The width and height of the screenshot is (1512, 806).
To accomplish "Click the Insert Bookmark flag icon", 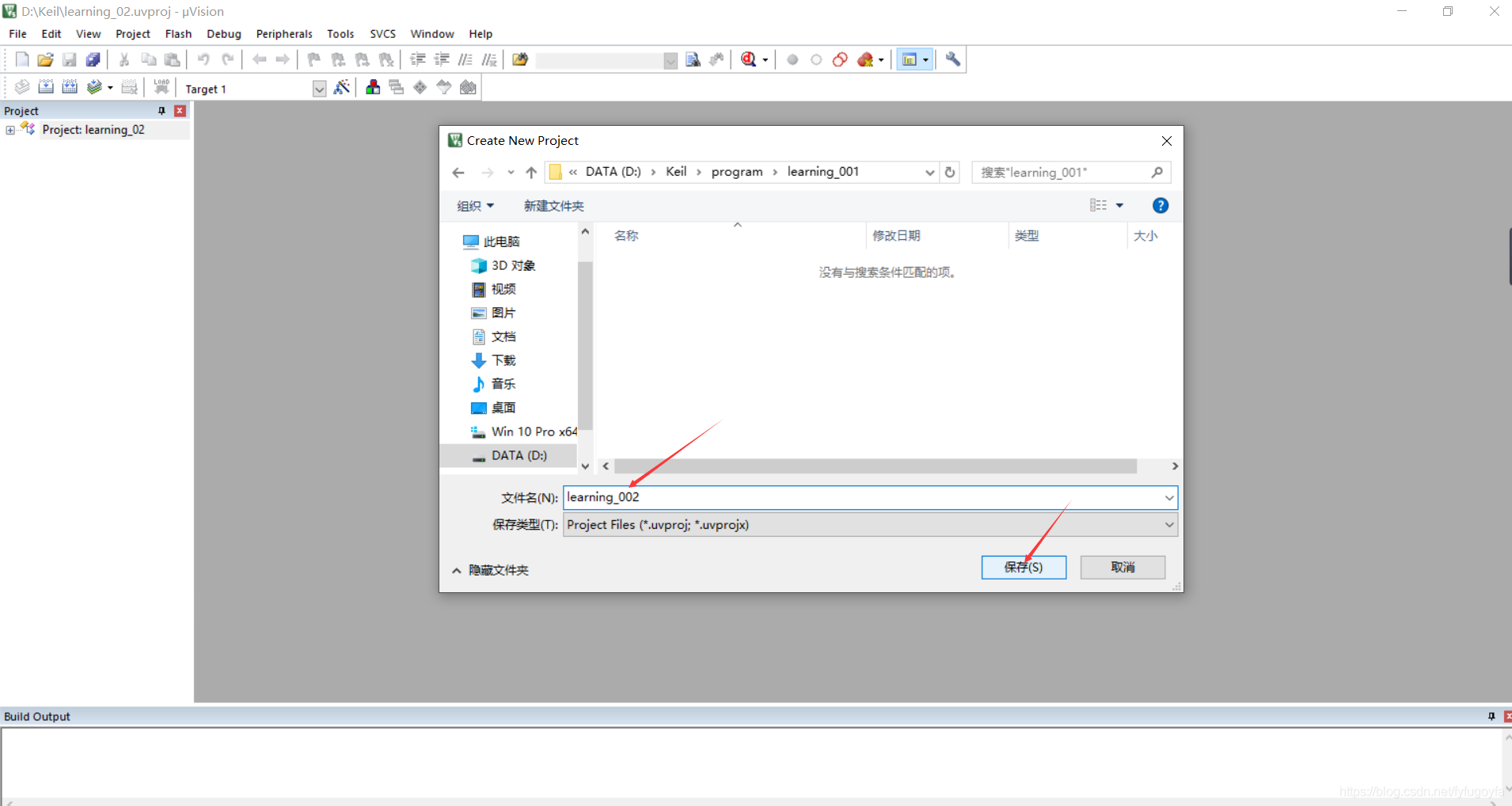I will pos(314,59).
